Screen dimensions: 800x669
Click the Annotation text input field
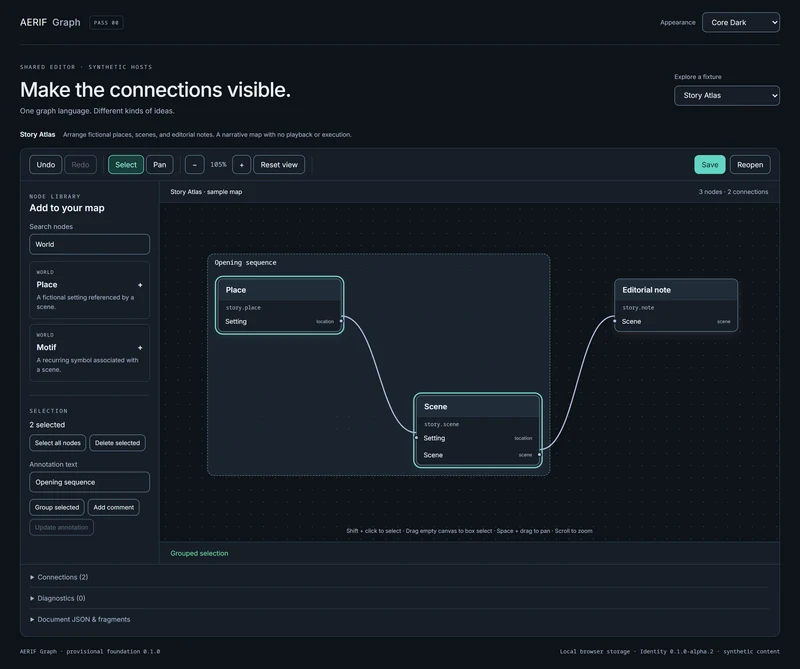(89, 482)
